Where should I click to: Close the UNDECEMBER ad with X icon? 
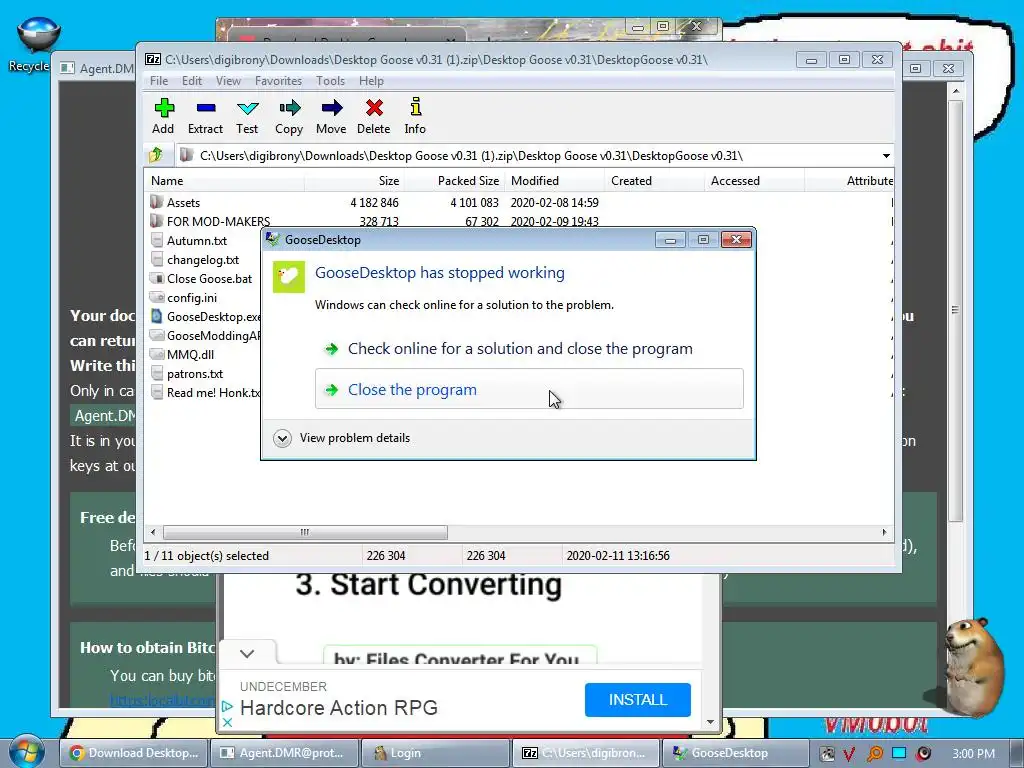pos(227,722)
